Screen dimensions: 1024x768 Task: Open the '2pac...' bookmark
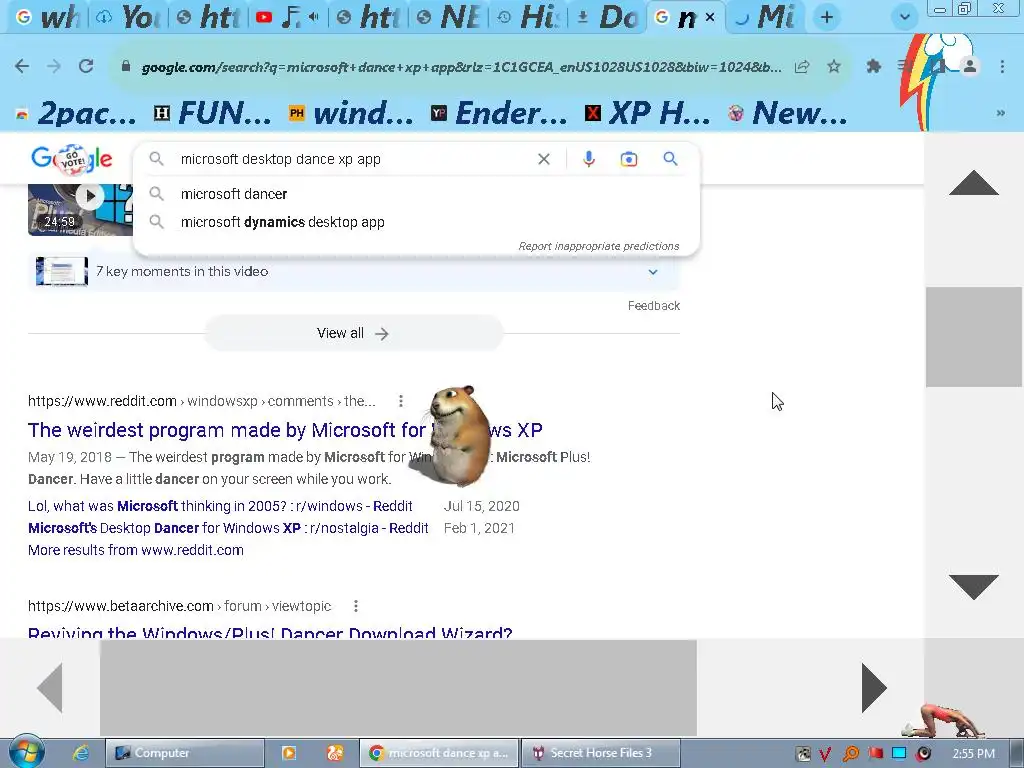[x=76, y=113]
